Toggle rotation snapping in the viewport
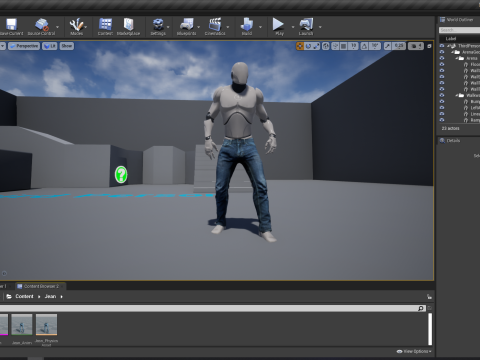Viewport: 480px width, 360px height. pyautogui.click(x=364, y=46)
